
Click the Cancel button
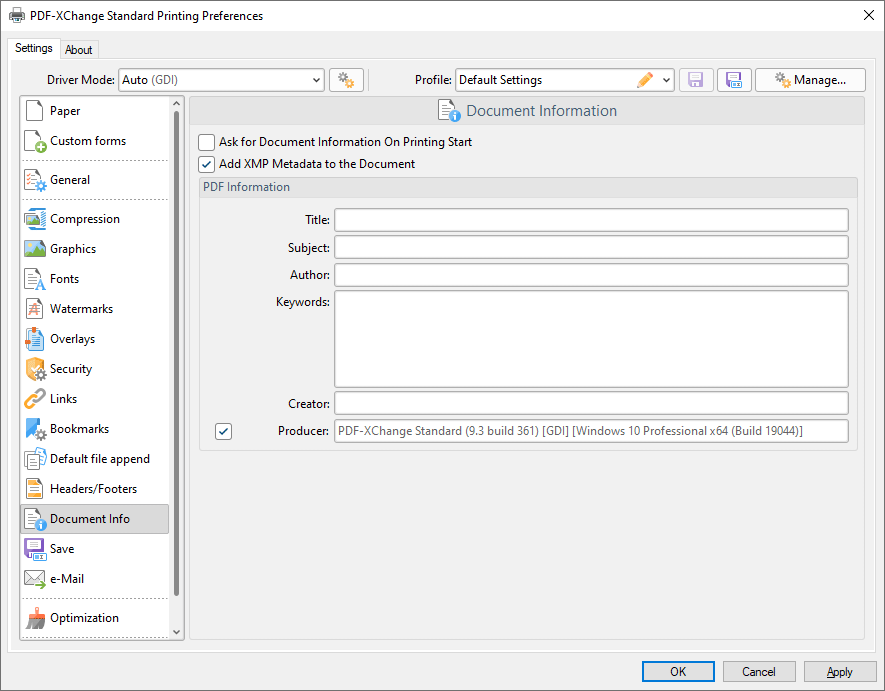pyautogui.click(x=759, y=672)
